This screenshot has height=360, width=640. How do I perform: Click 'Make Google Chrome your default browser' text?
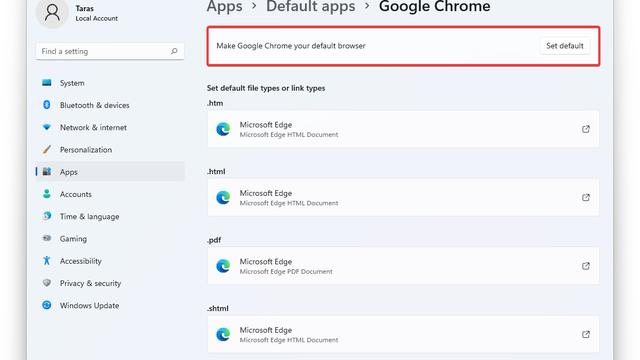coord(291,46)
